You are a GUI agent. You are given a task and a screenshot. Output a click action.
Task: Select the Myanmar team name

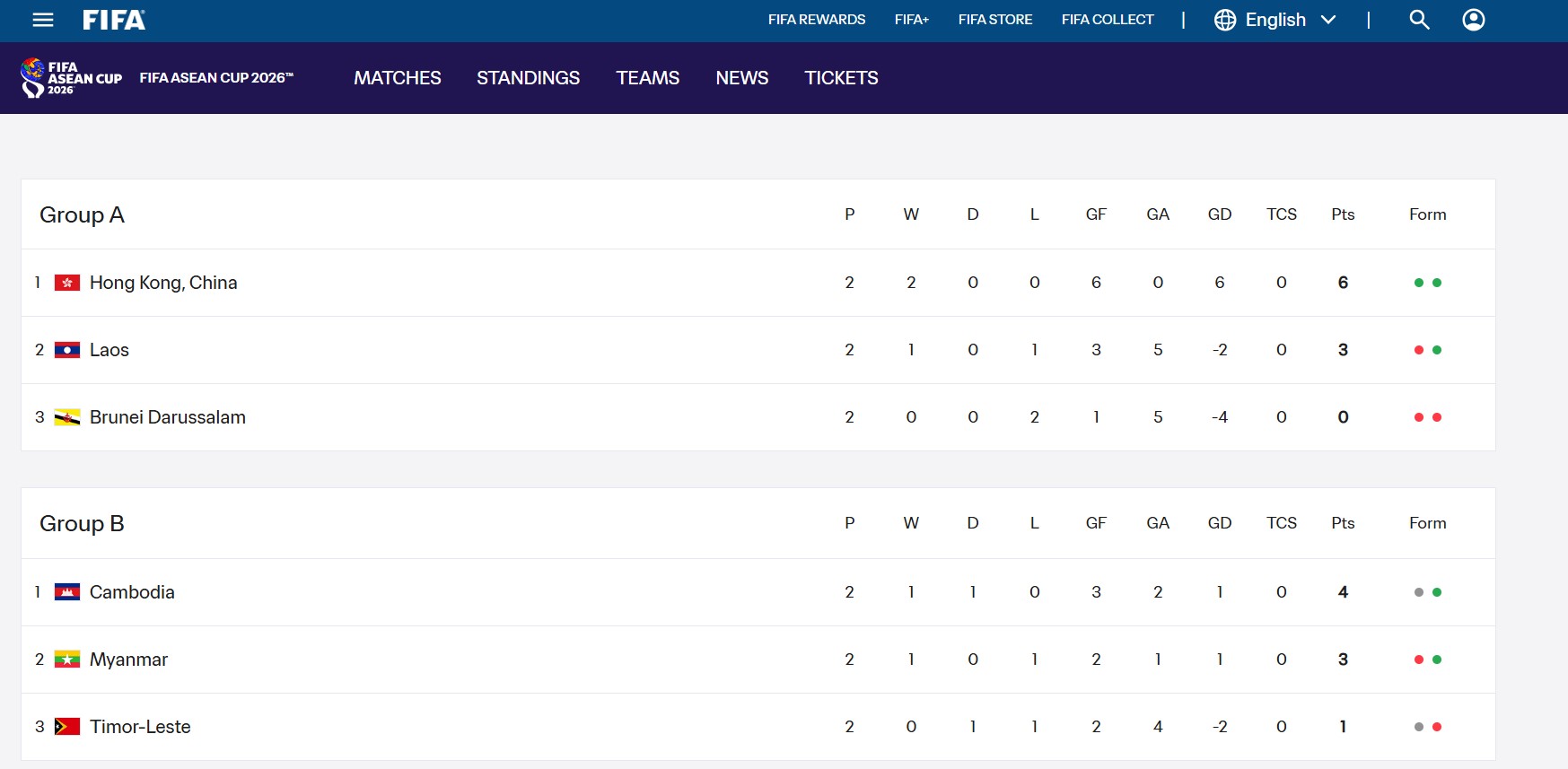pos(128,660)
